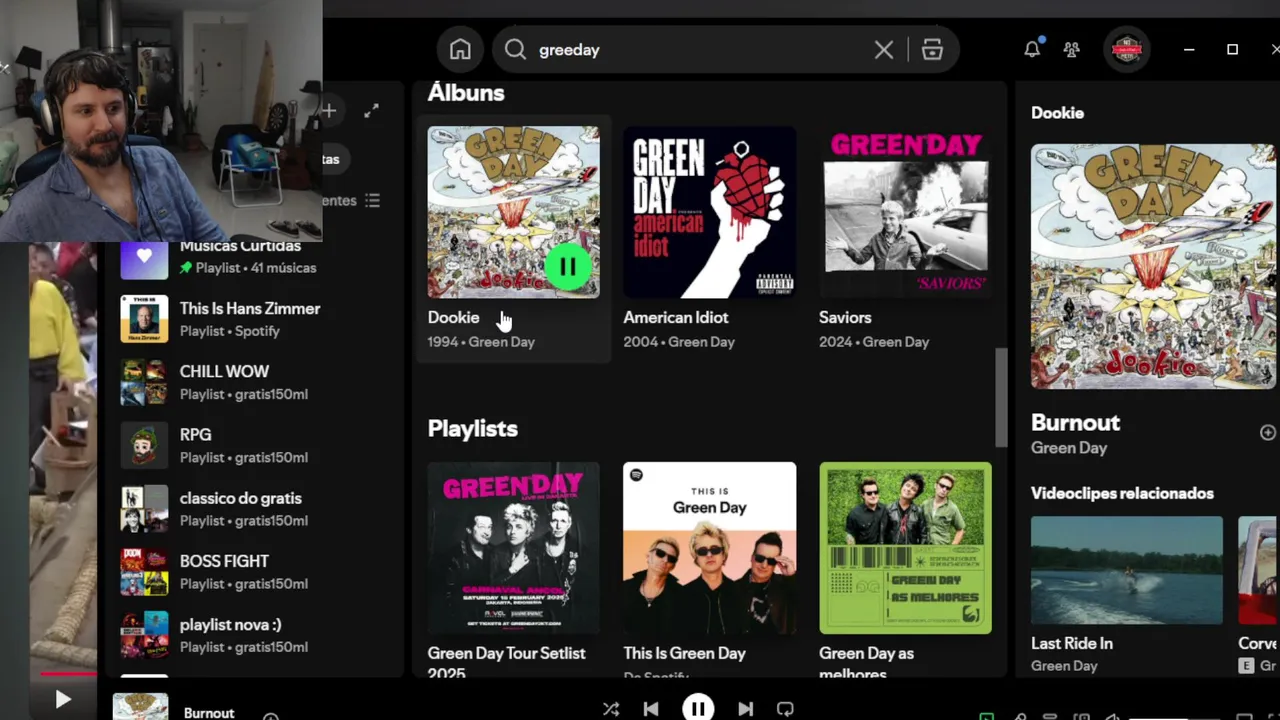
Task: Open the user profile avatar
Action: pyautogui.click(x=1127, y=49)
